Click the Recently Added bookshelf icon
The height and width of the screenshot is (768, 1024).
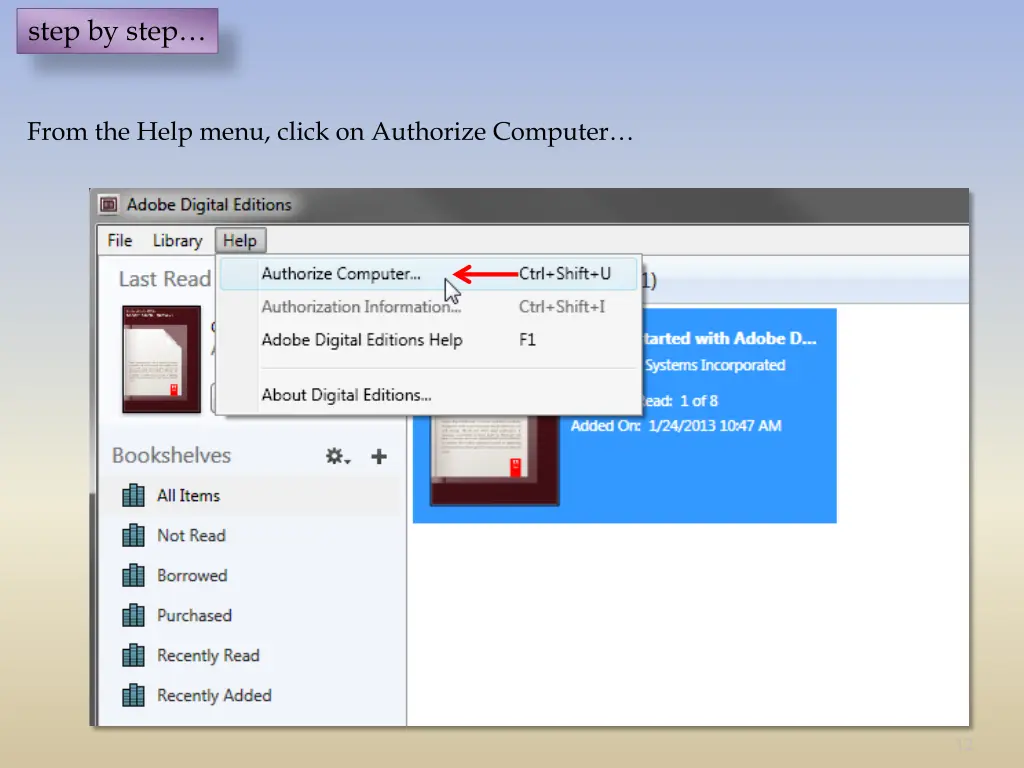coord(133,696)
